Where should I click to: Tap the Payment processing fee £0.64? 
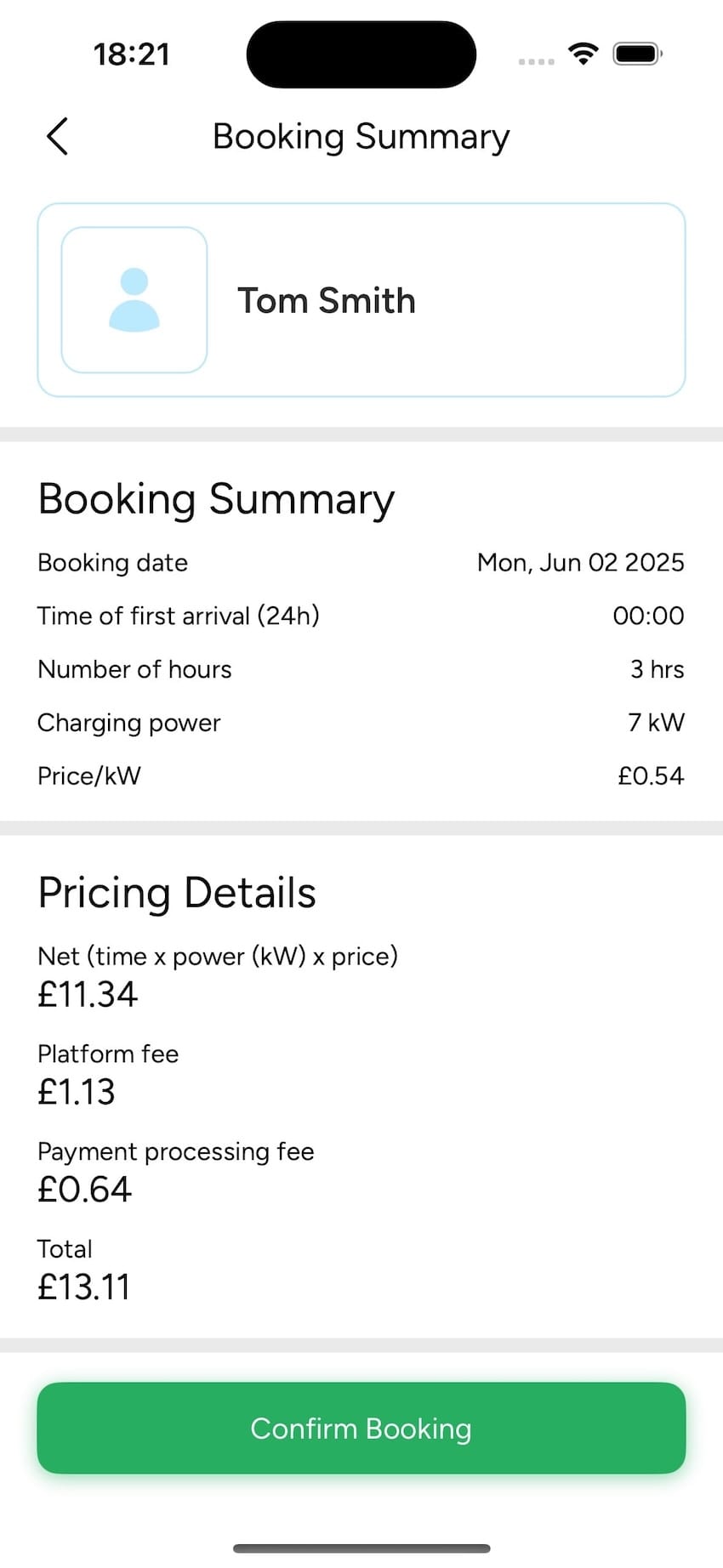84,1190
